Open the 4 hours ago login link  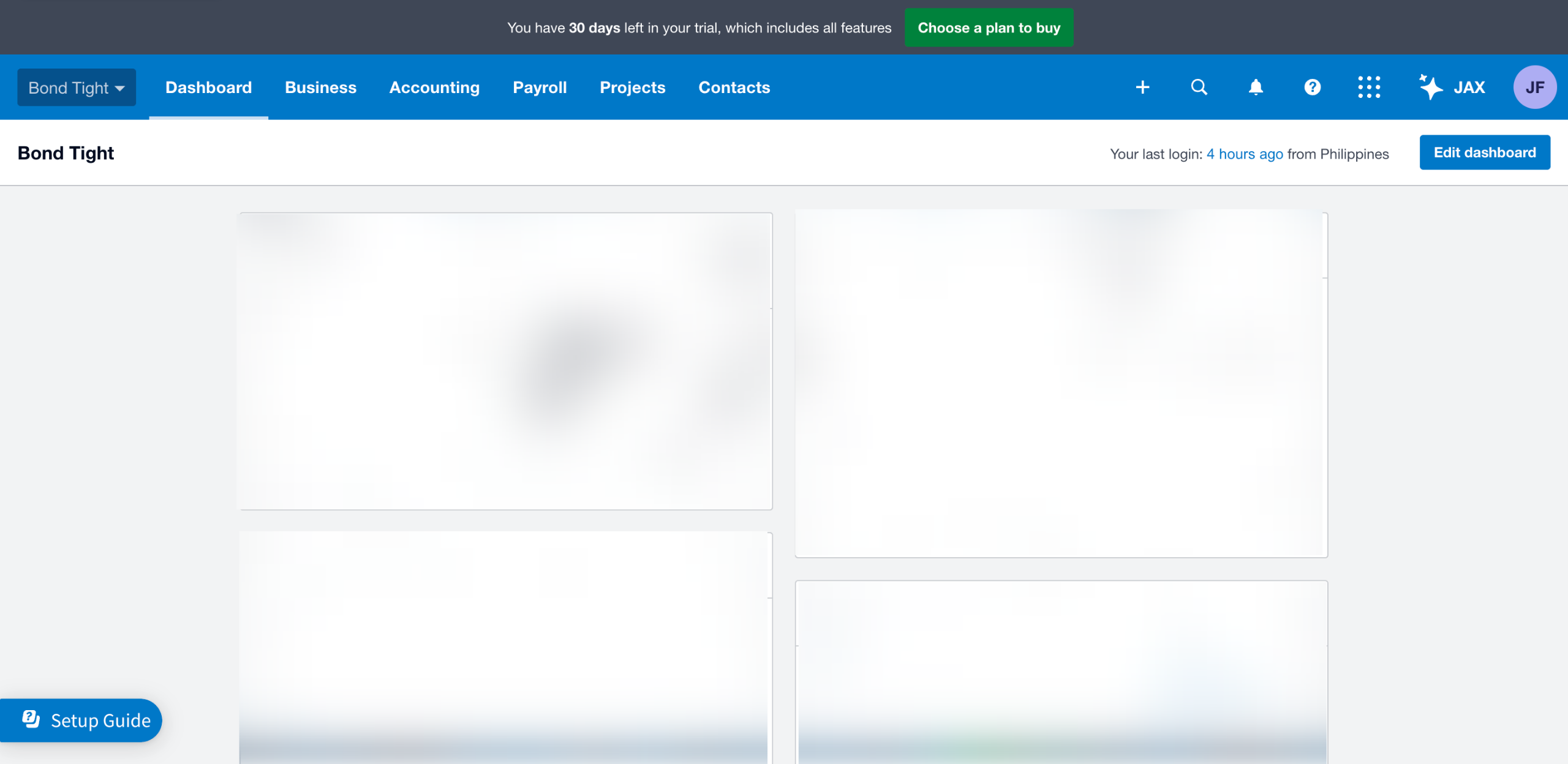pyautogui.click(x=1244, y=154)
